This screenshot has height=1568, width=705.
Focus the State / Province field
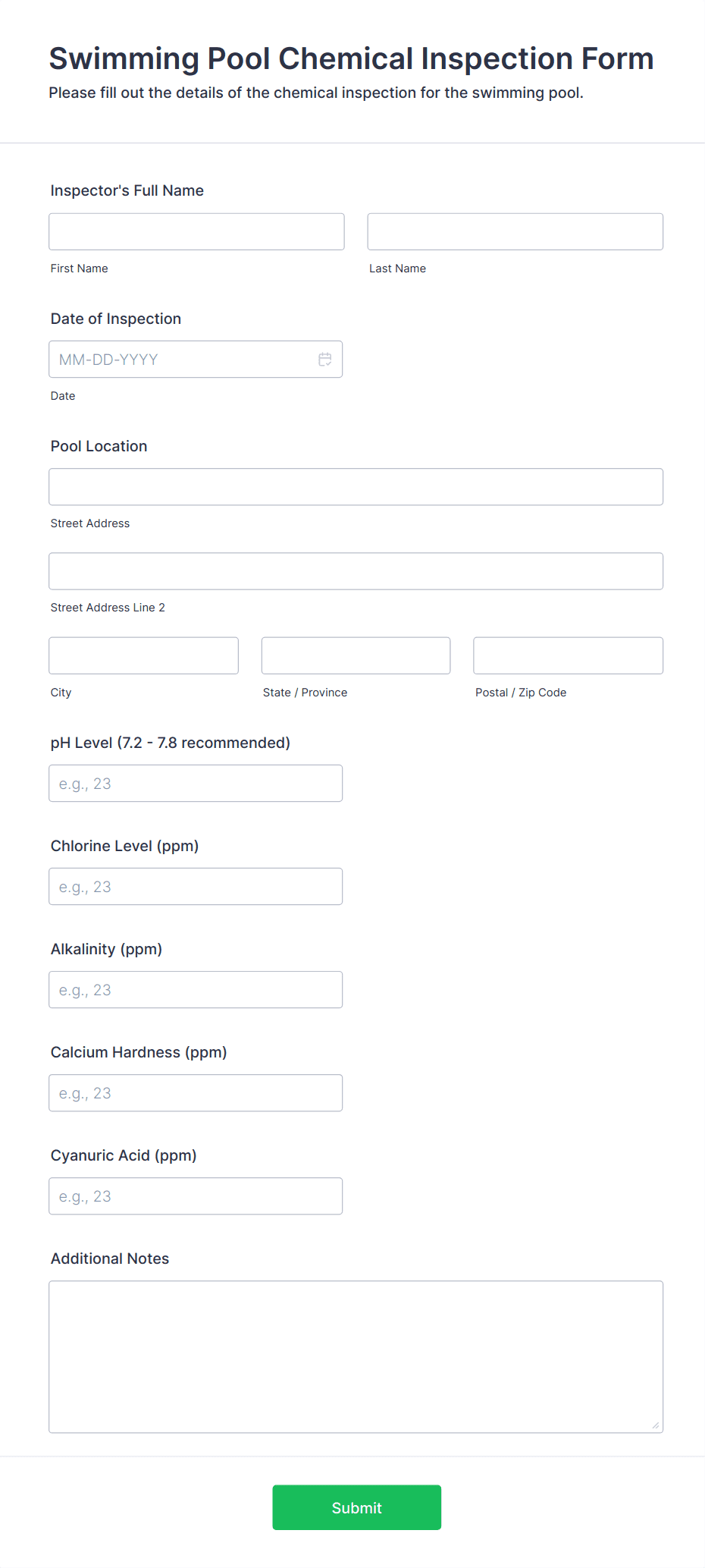click(356, 655)
